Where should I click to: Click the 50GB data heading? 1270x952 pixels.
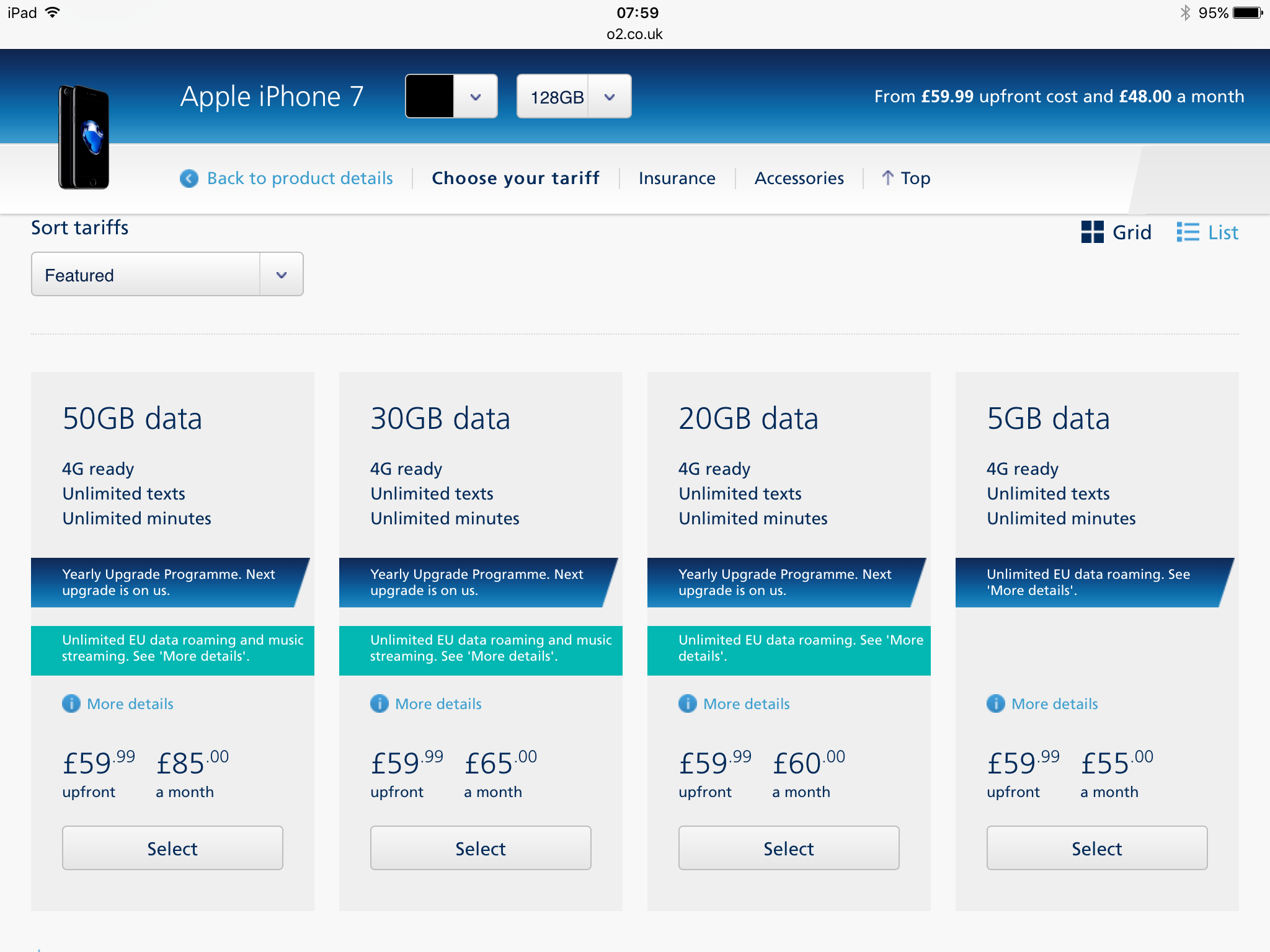pos(132,418)
